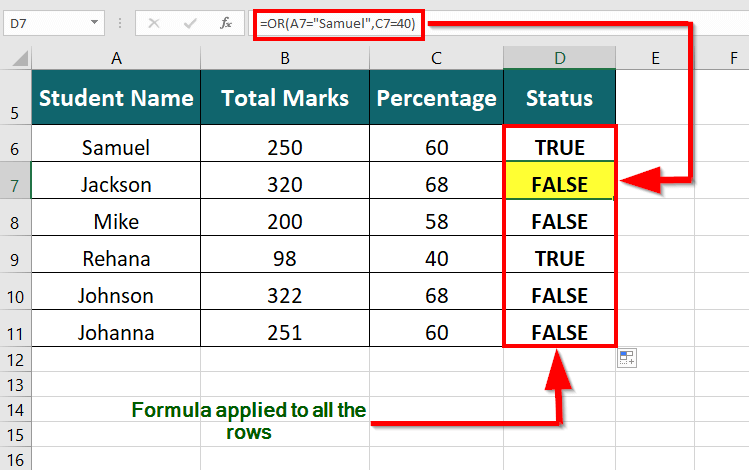
Task: Select Johnson's FALSE Status cell
Action: (x=559, y=291)
